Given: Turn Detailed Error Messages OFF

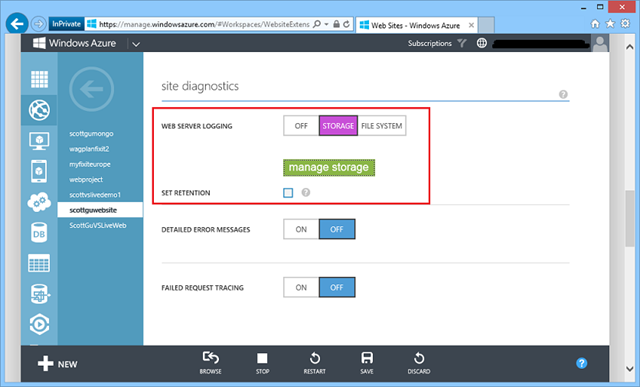Looking at the screenshot, I should 337,229.
